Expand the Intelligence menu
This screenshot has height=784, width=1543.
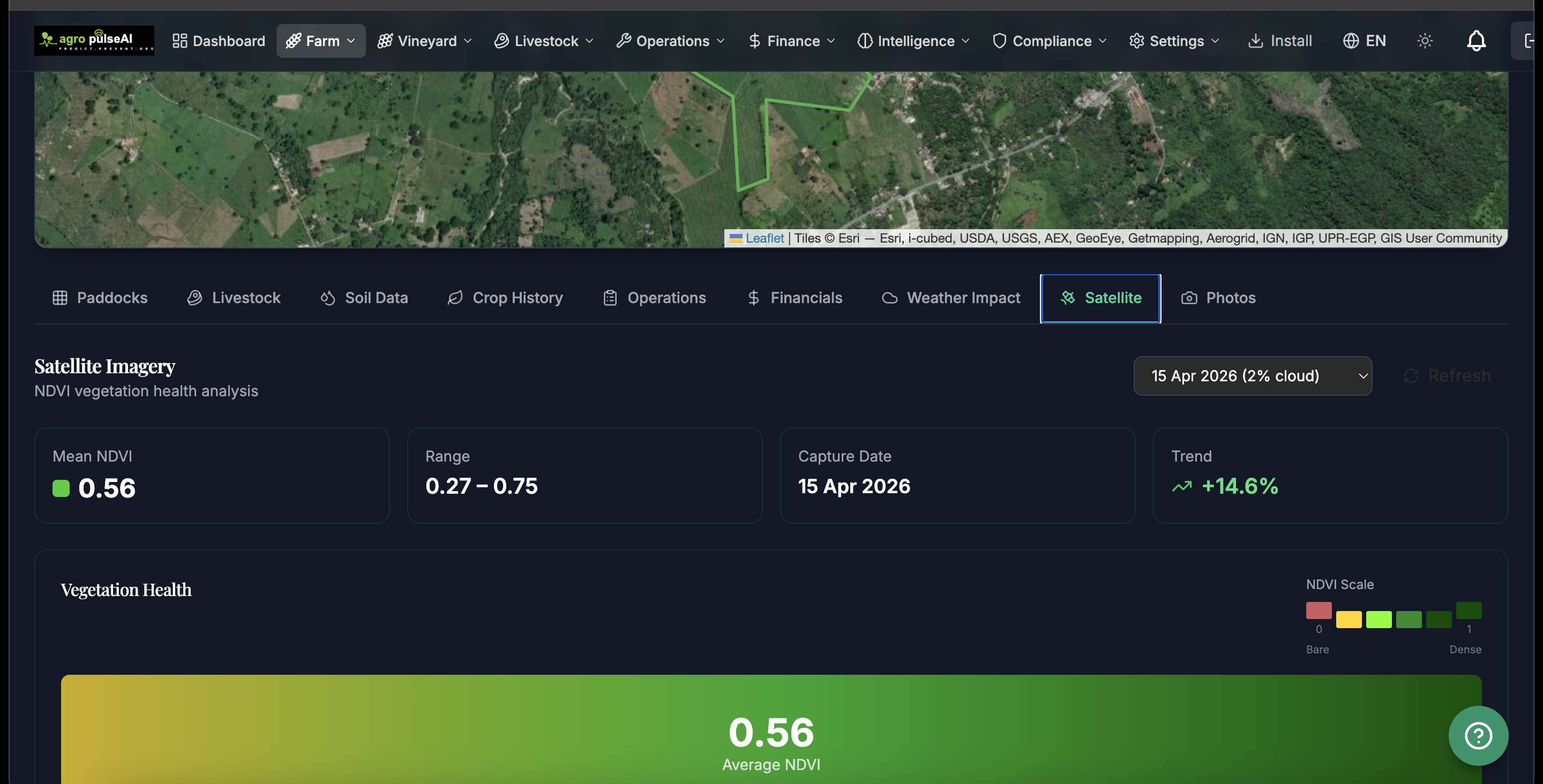(913, 41)
